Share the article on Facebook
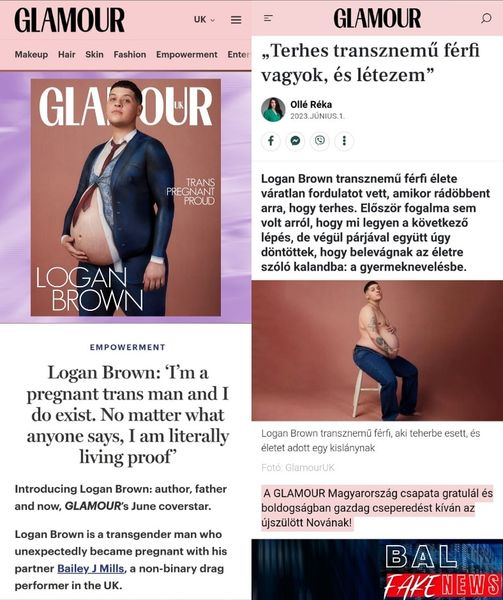This screenshot has width=503, height=600. (x=271, y=141)
